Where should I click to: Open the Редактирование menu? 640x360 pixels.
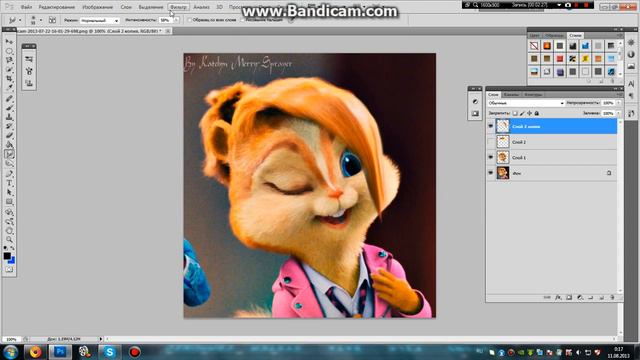pyautogui.click(x=57, y=7)
